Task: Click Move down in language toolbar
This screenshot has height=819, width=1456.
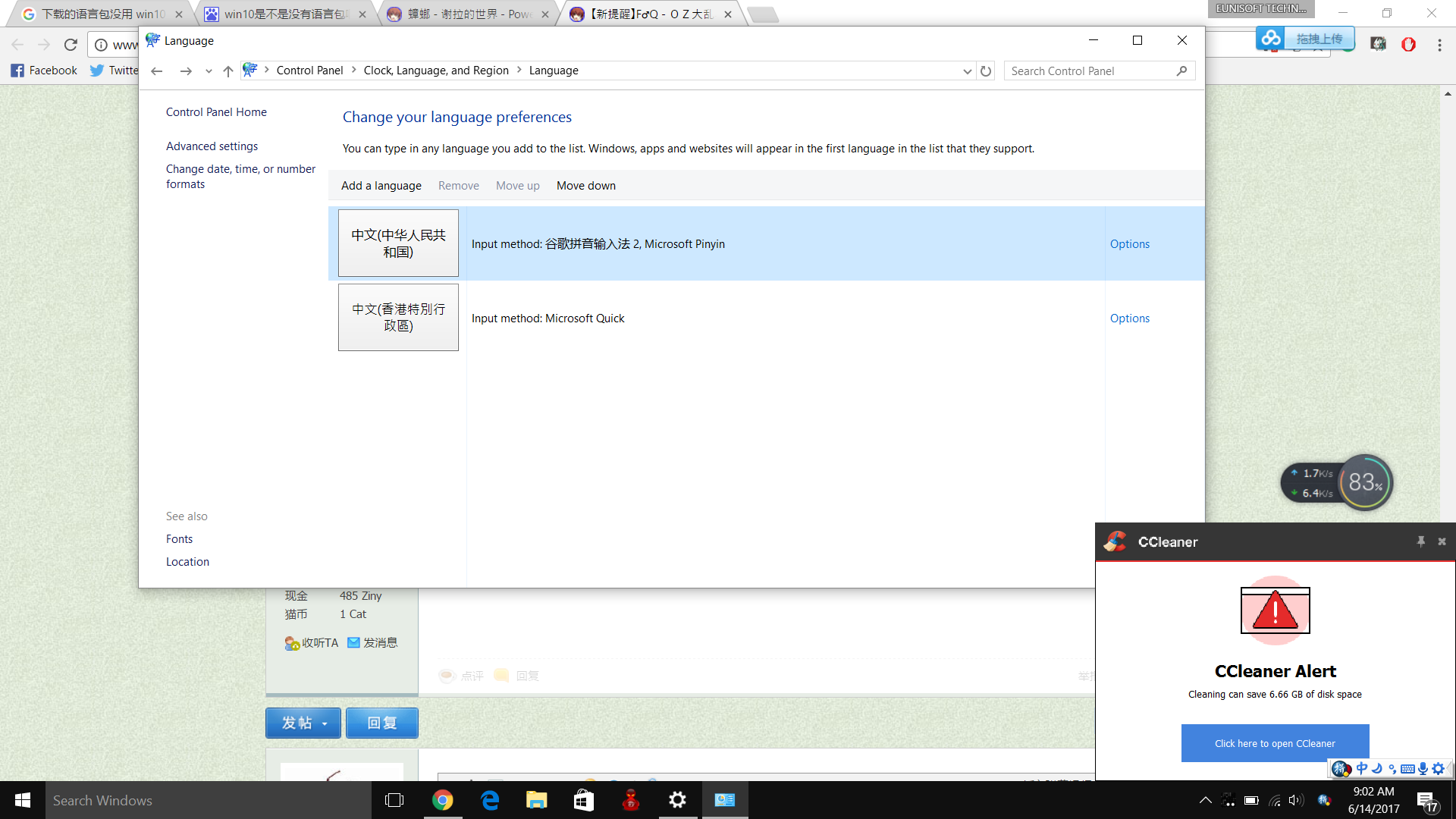Action: pos(586,186)
